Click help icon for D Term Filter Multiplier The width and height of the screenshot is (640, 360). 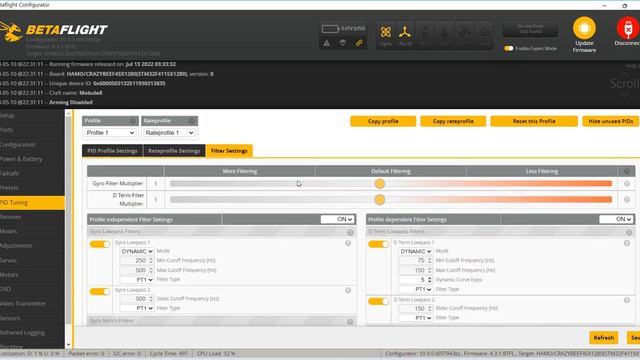[627, 200]
